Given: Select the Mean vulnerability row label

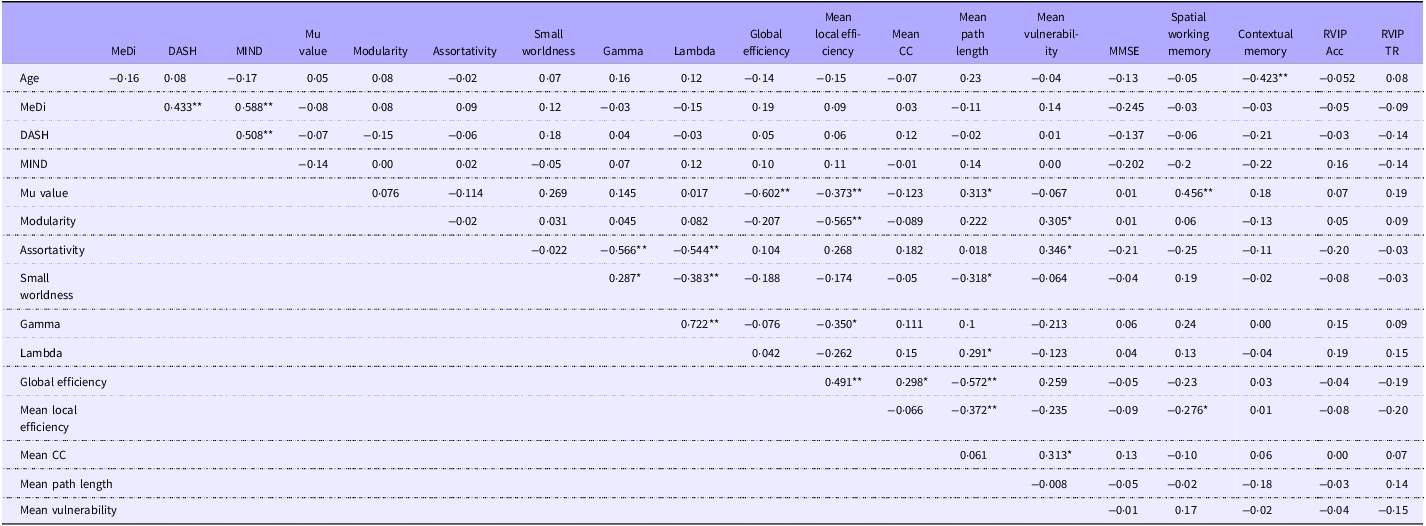Looking at the screenshot, I should coord(68,510).
